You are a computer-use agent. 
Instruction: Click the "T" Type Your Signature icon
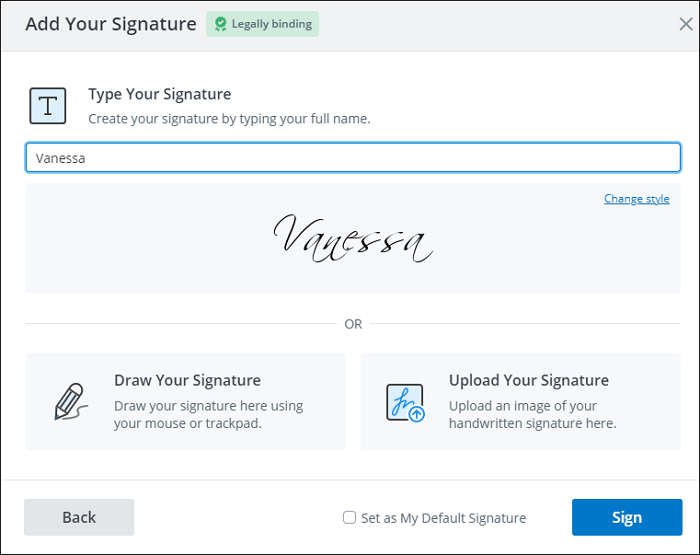(47, 105)
